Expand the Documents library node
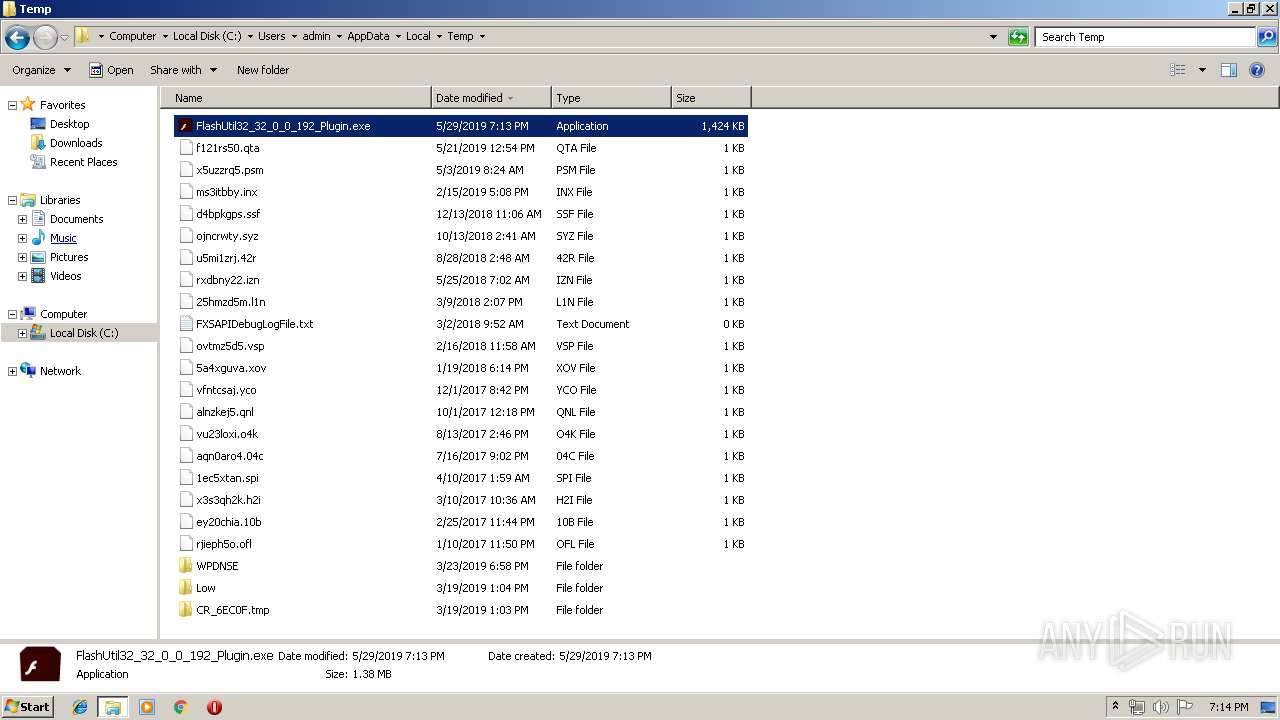The width and height of the screenshot is (1280, 720). coord(22,219)
